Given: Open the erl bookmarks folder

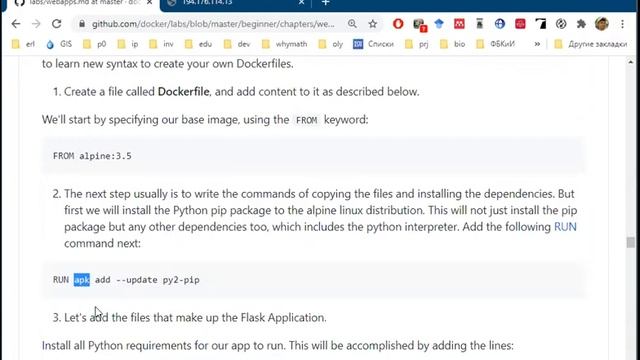Looking at the screenshot, I should tap(24, 44).
